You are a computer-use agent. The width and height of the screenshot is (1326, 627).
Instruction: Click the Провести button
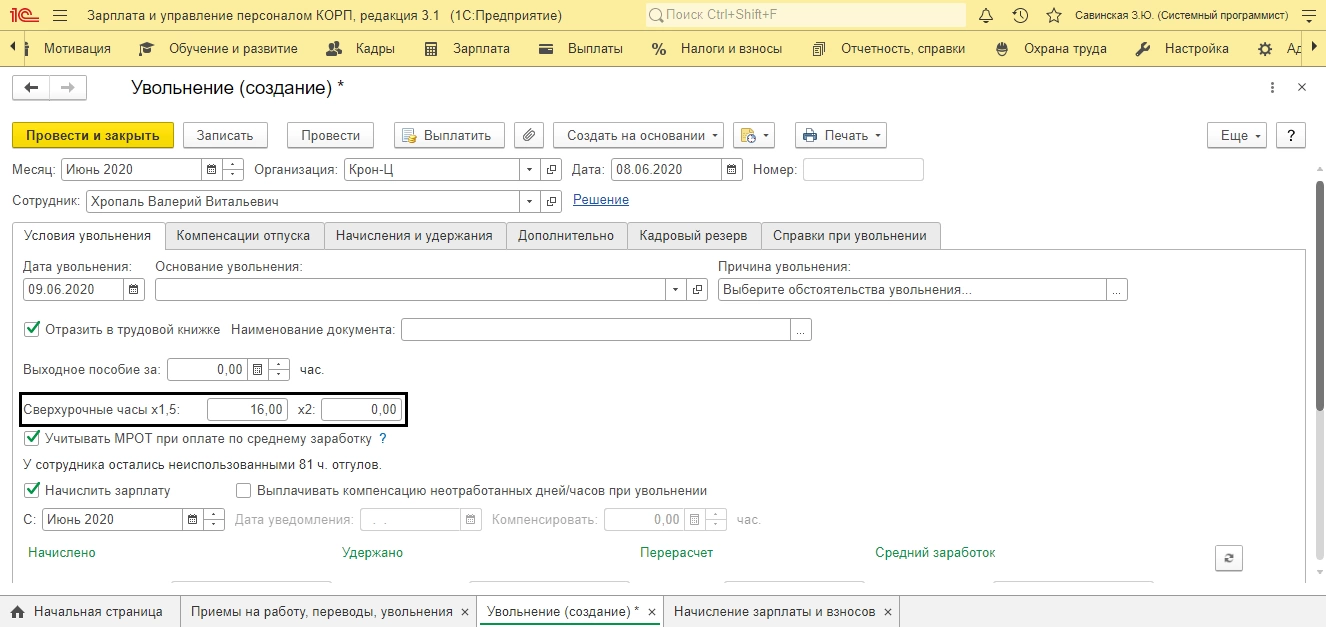coord(330,135)
